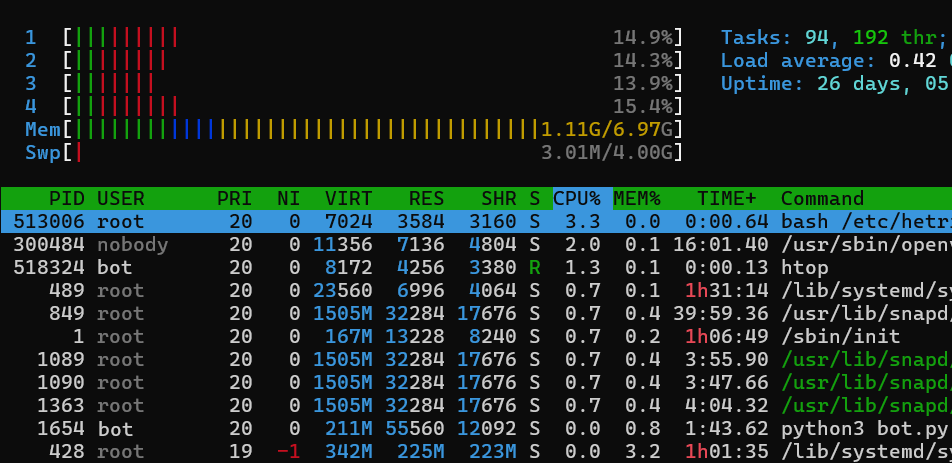Select the process row with PID 489
Viewport: 952px width, 463px height.
pos(476,291)
